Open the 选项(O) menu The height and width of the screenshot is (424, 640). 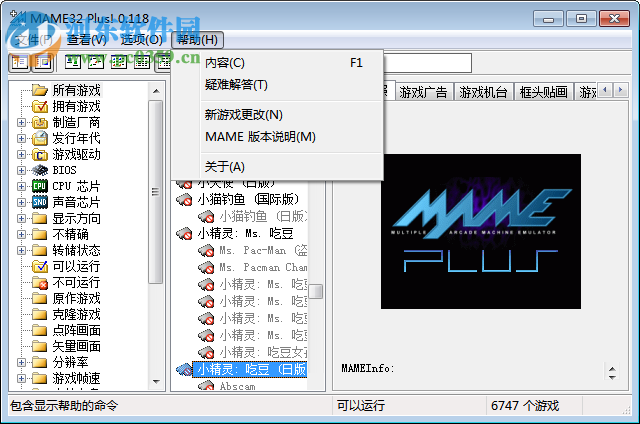(141, 40)
